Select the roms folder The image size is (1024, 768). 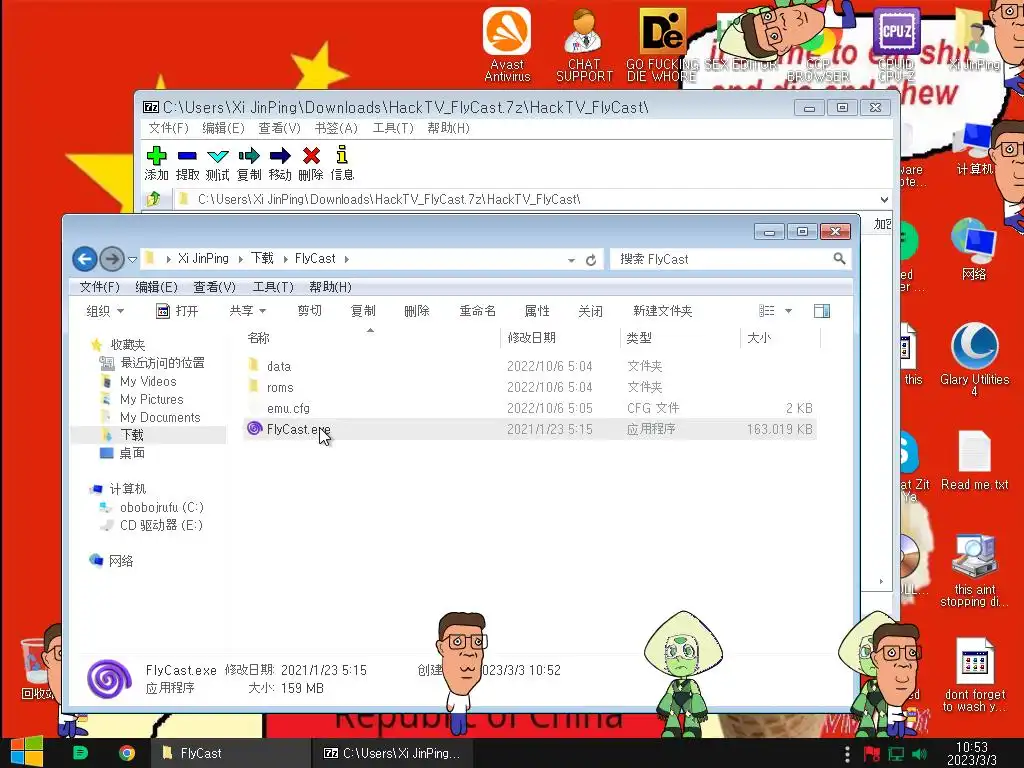point(530,387)
